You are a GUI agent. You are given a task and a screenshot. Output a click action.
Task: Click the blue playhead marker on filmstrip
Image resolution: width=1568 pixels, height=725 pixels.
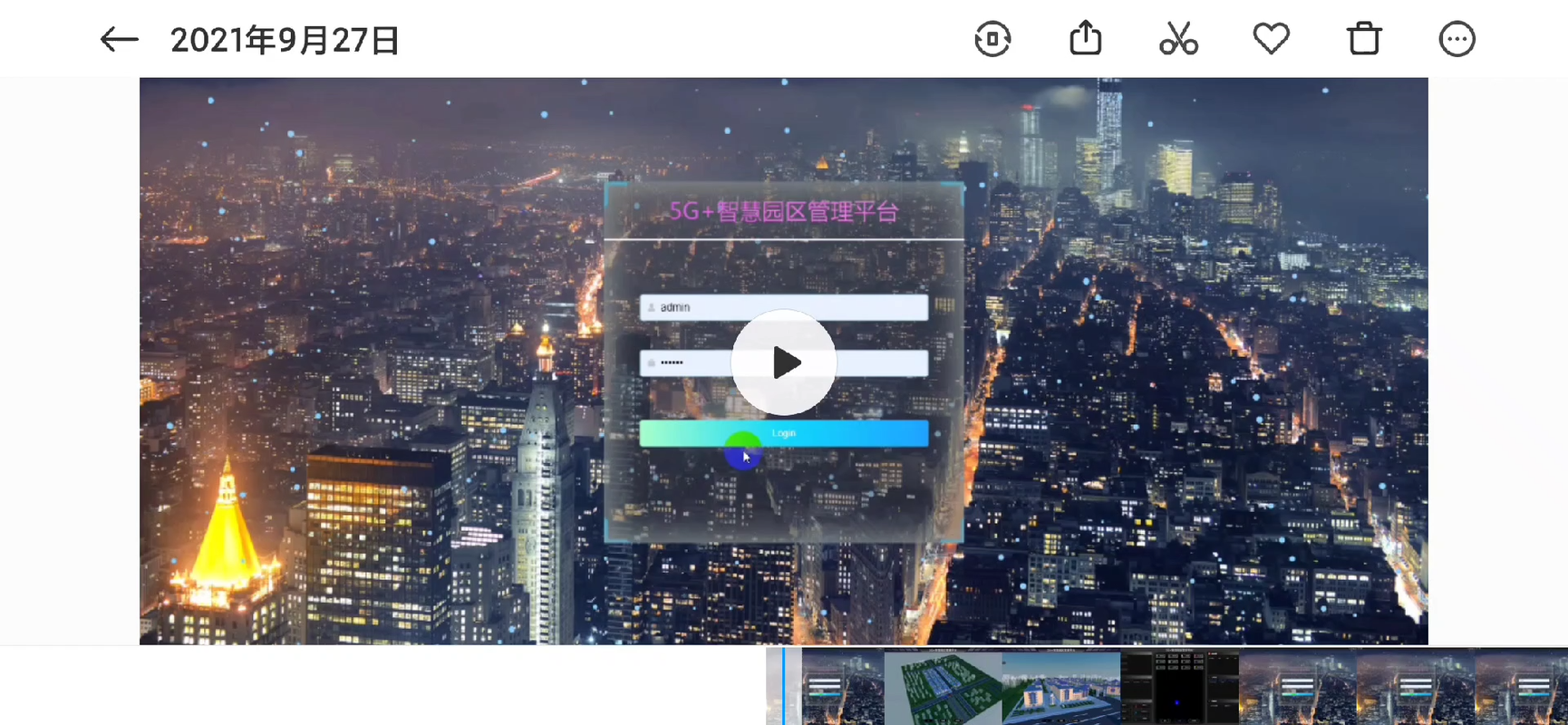click(784, 686)
